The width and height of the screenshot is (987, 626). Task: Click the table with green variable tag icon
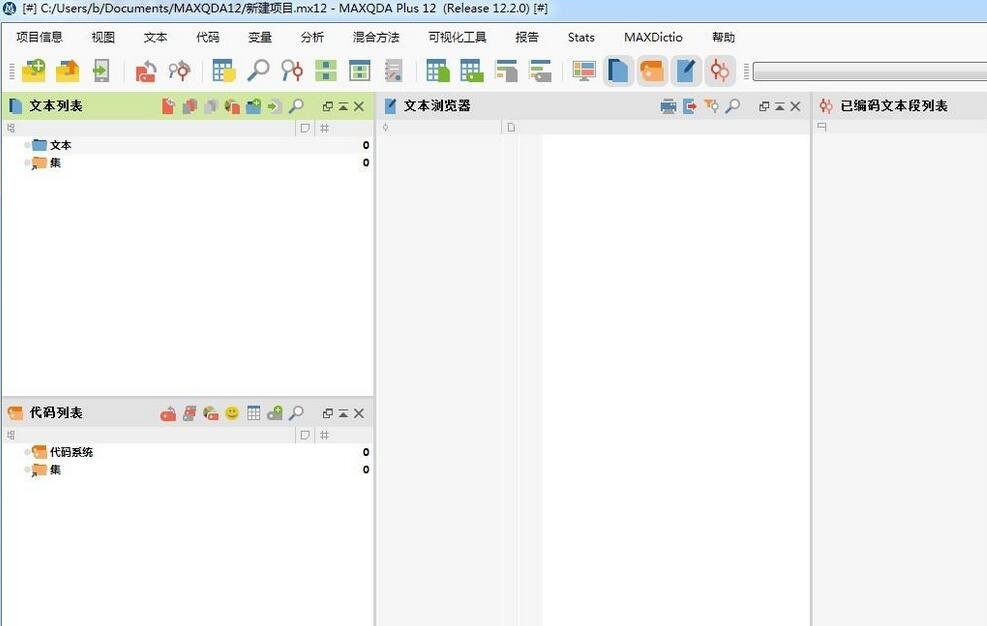[471, 71]
